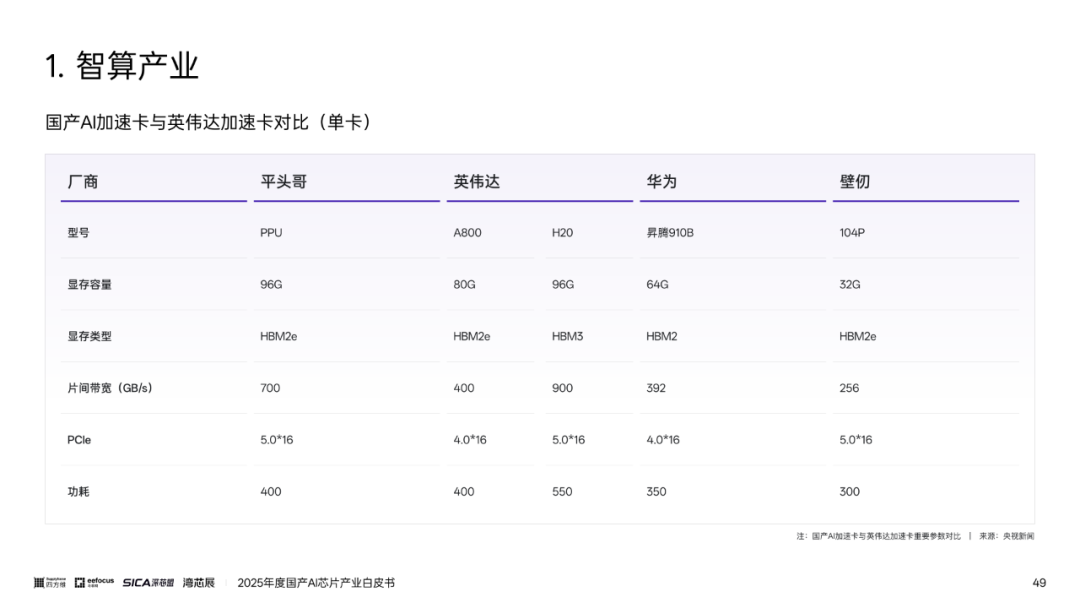Click the A800 '400' bandwidth cell
Screen dimensions: 1080x608
pos(464,388)
